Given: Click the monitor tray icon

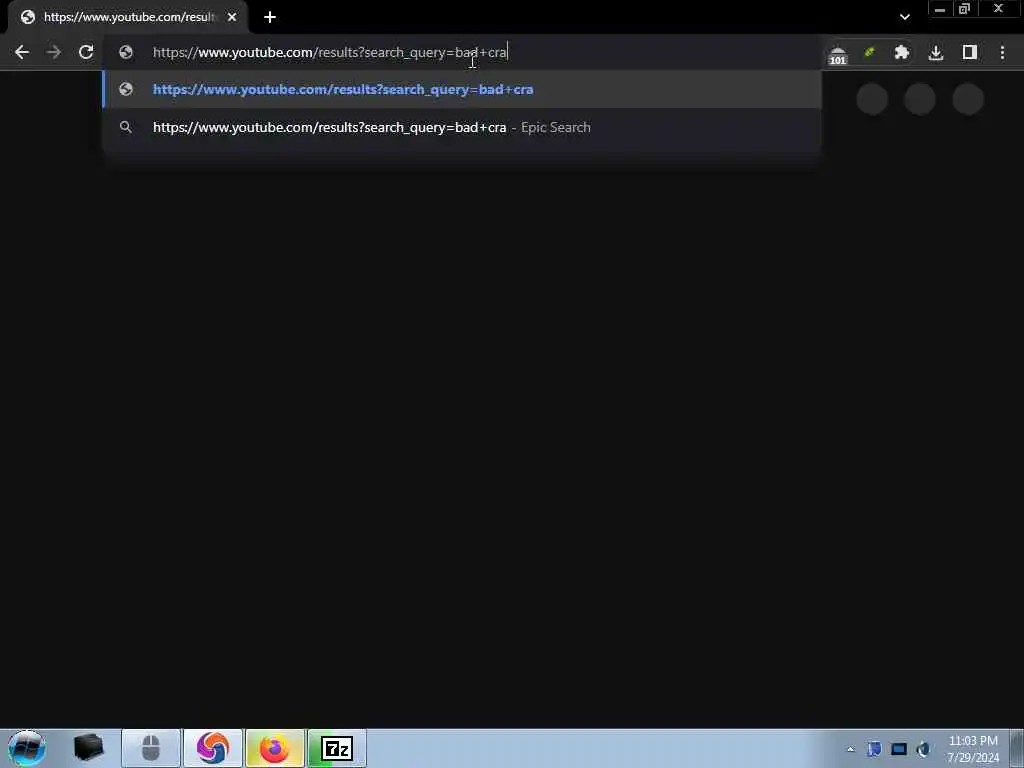Looking at the screenshot, I should pyautogui.click(x=899, y=749).
